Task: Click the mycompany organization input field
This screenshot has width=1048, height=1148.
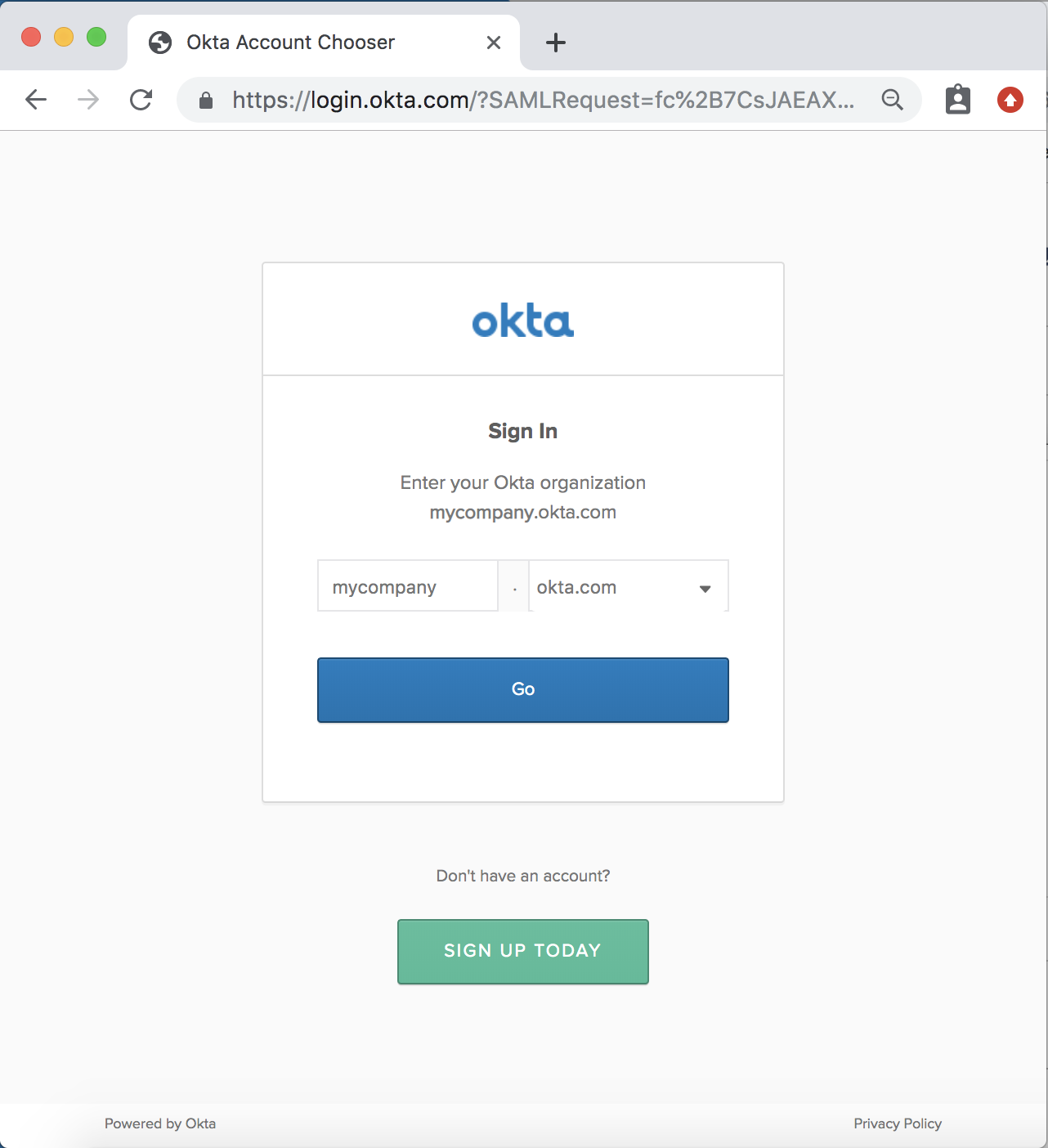Action: click(x=407, y=586)
